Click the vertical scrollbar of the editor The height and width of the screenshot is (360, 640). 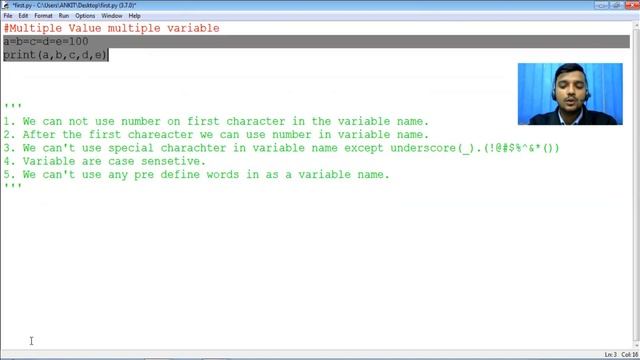coord(636,184)
